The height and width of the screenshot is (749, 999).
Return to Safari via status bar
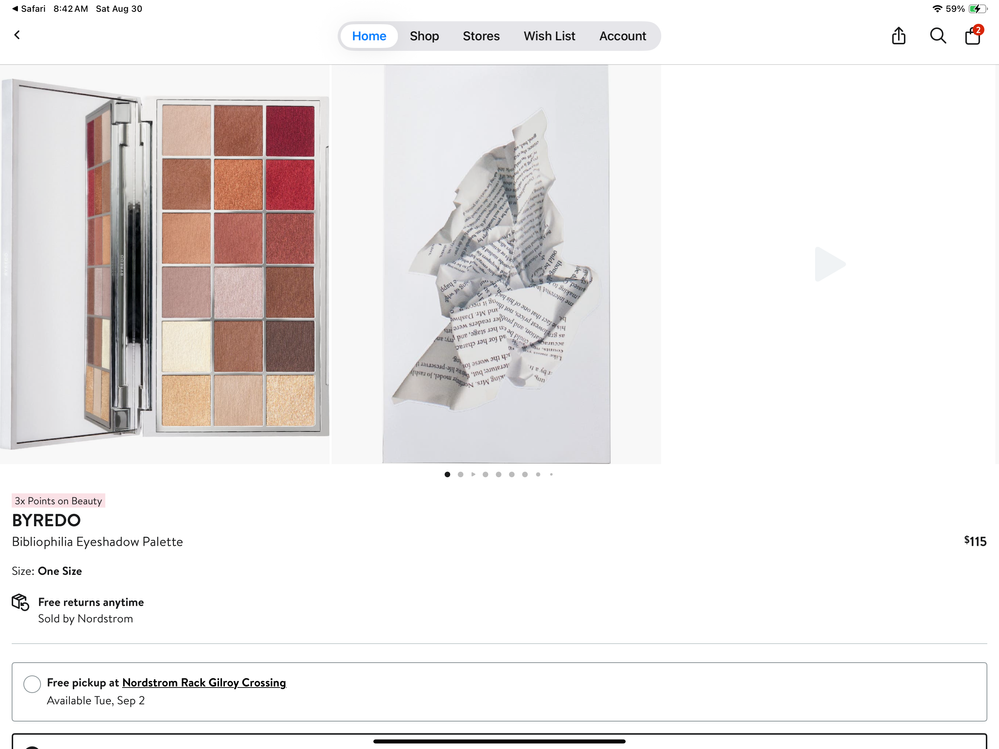click(28, 8)
